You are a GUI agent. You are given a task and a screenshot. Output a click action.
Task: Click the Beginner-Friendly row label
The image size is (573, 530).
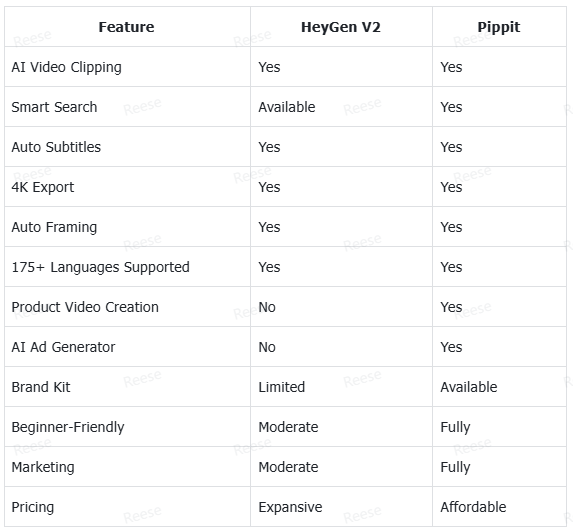pos(68,427)
